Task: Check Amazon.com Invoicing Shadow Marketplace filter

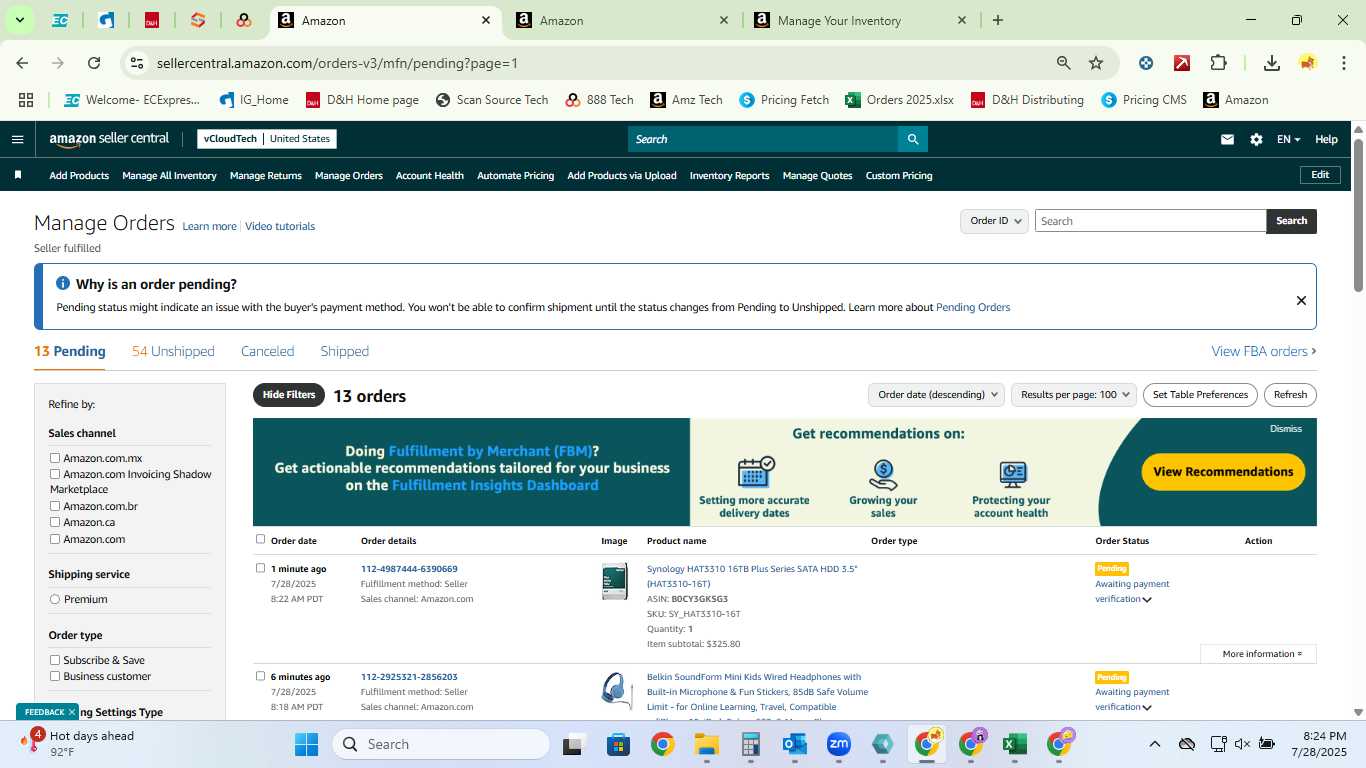Action: click(x=55, y=474)
